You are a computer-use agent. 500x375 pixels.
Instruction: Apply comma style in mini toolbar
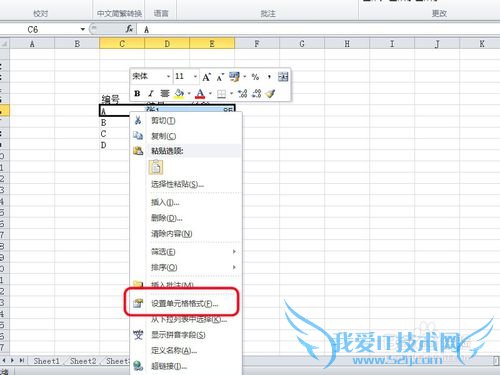click(x=269, y=77)
